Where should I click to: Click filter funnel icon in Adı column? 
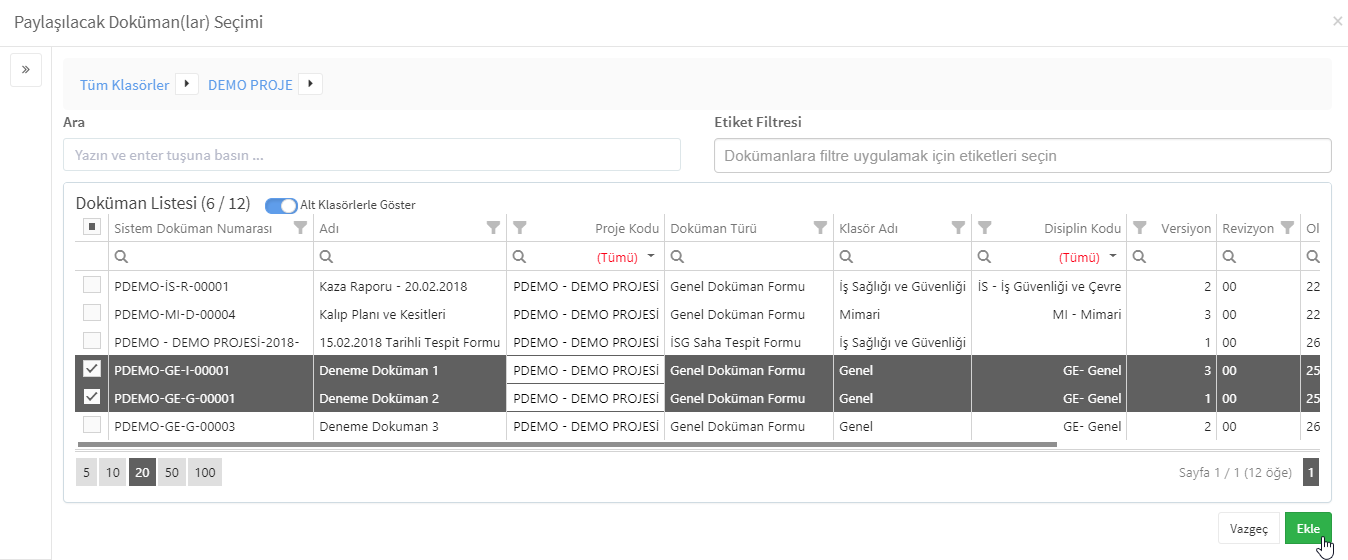[x=493, y=228]
